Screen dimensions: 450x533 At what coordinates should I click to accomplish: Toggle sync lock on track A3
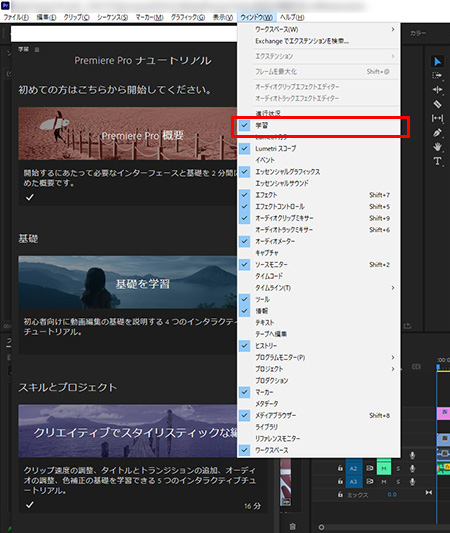(x=369, y=482)
